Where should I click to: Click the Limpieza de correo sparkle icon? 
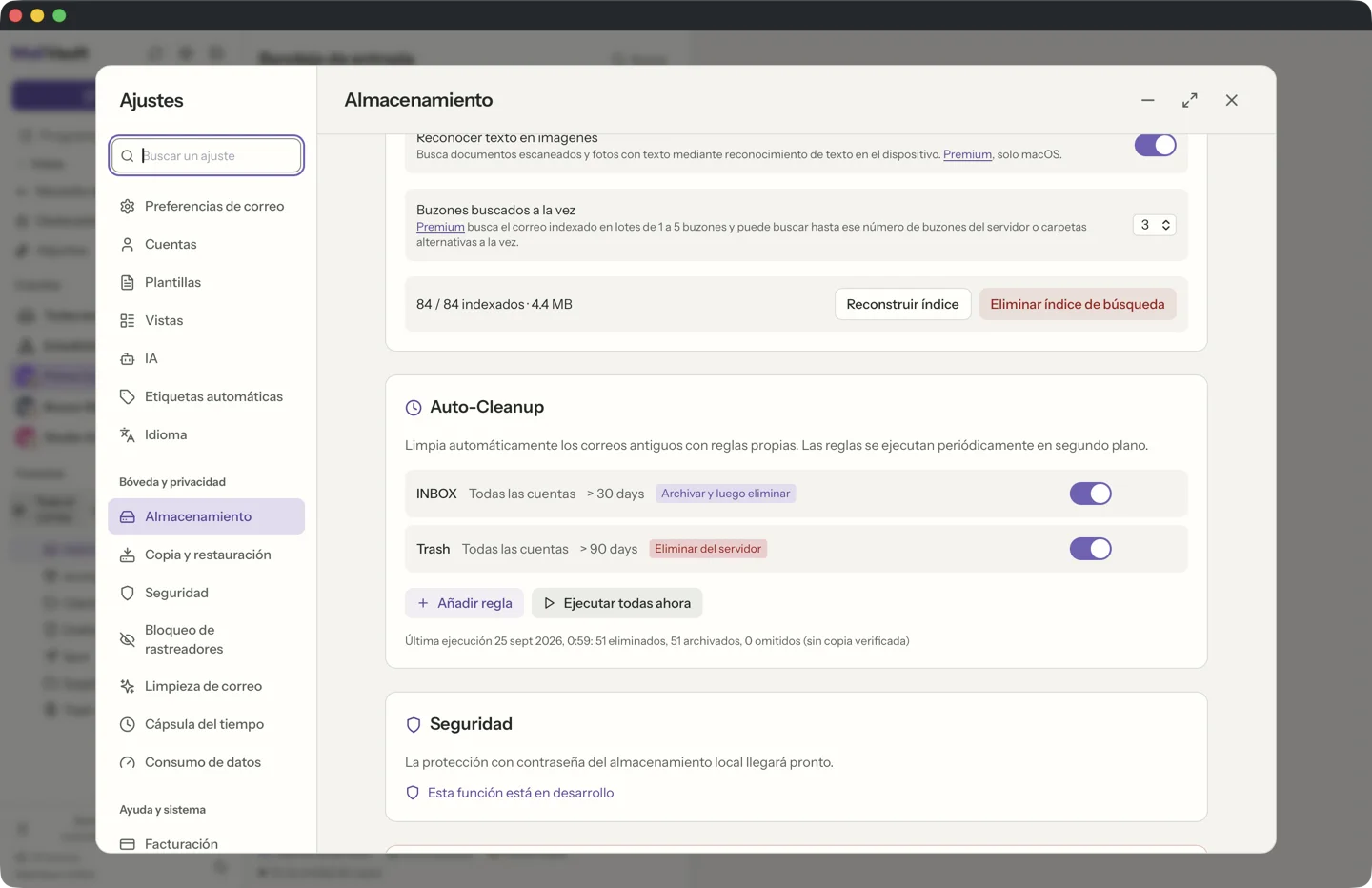[128, 687]
